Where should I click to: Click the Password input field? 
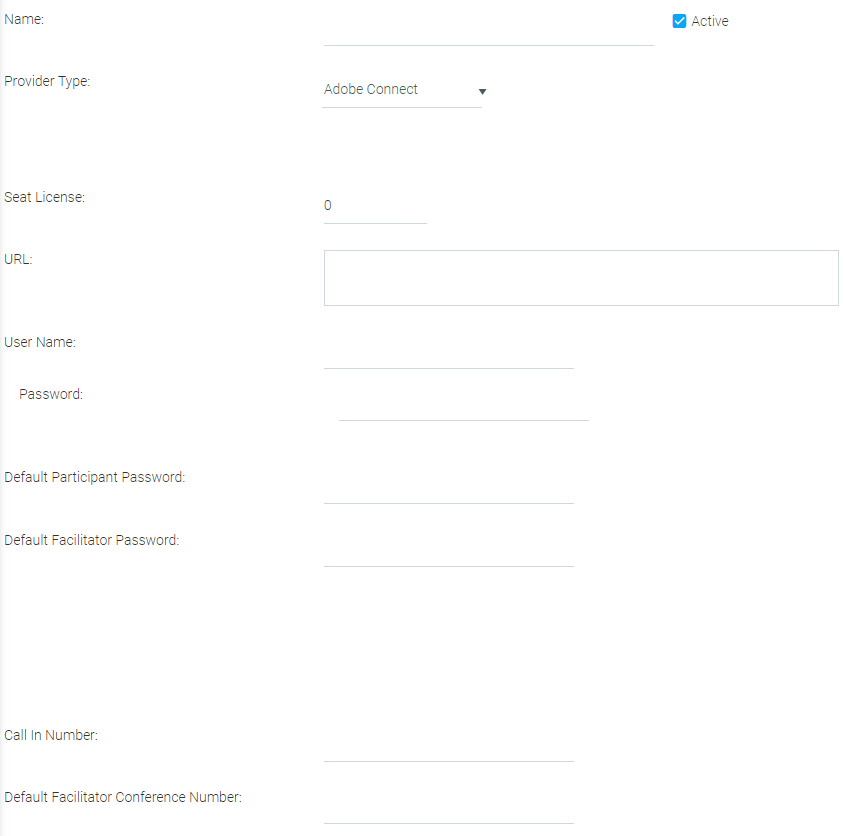coord(463,406)
